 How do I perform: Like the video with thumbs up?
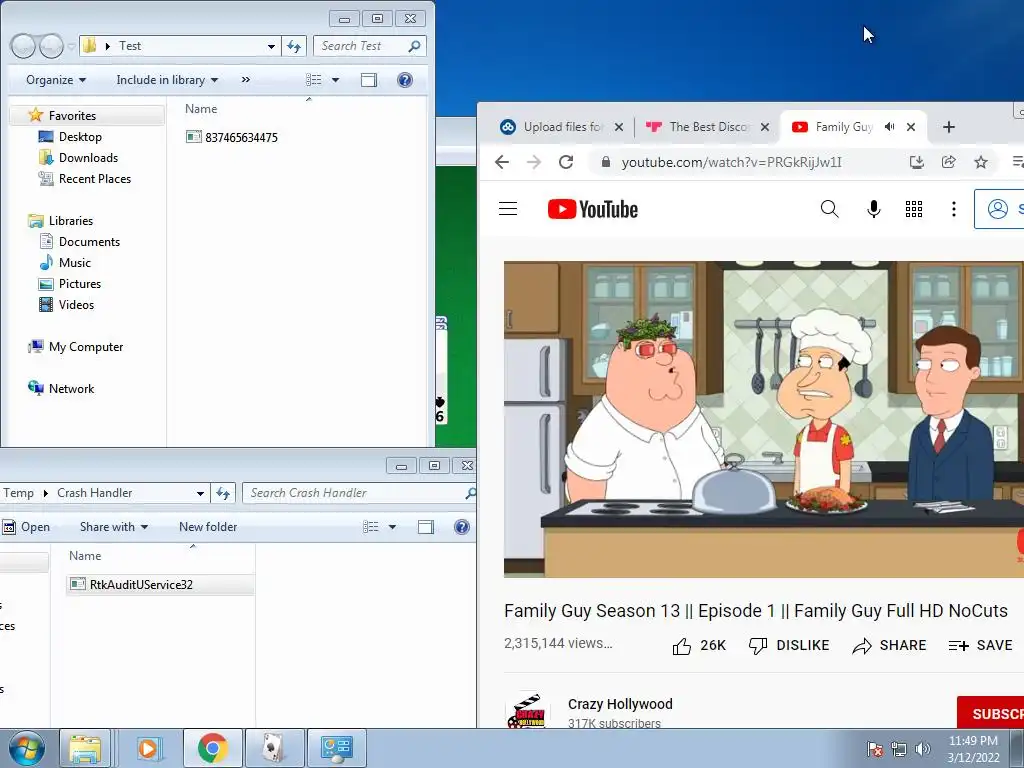(x=699, y=645)
